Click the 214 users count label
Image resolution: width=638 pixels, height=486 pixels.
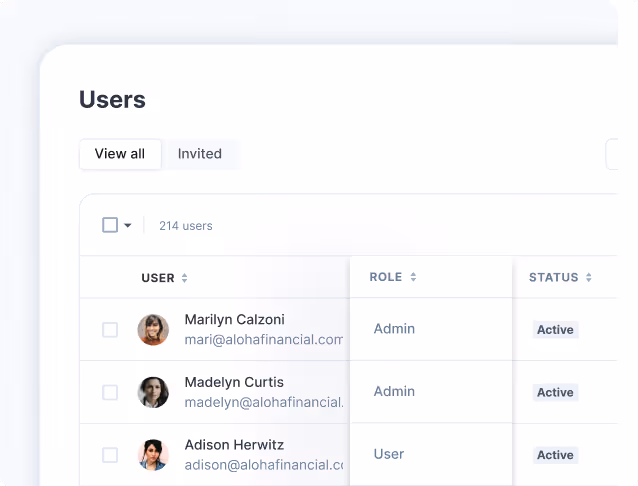pos(186,226)
